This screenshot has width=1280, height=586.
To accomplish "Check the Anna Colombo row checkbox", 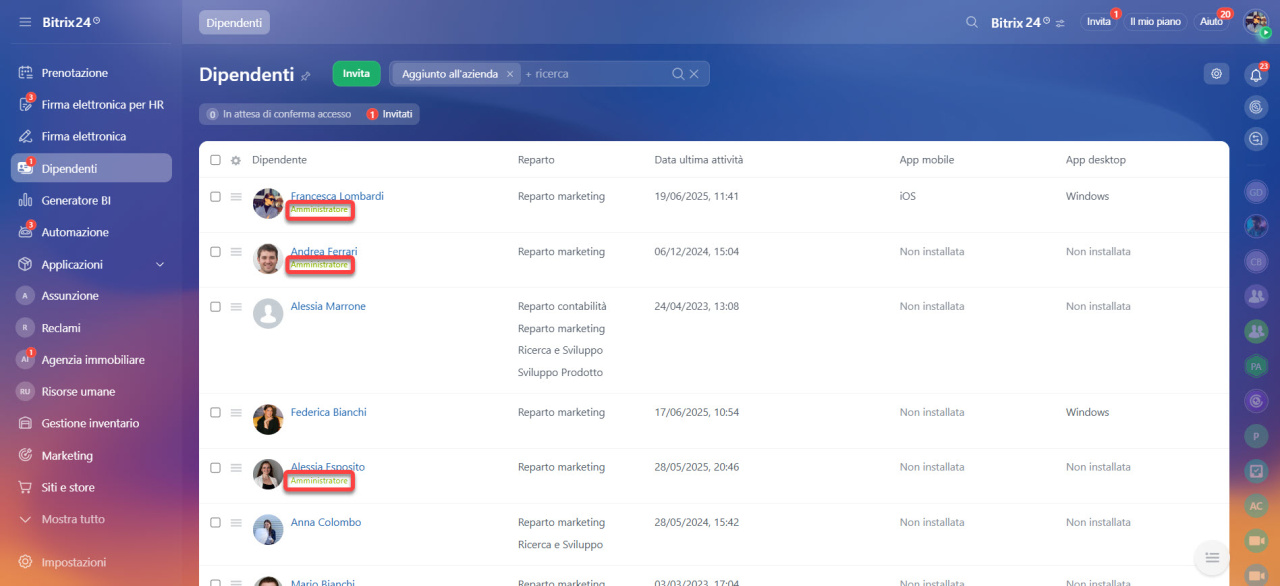I will 216,523.
